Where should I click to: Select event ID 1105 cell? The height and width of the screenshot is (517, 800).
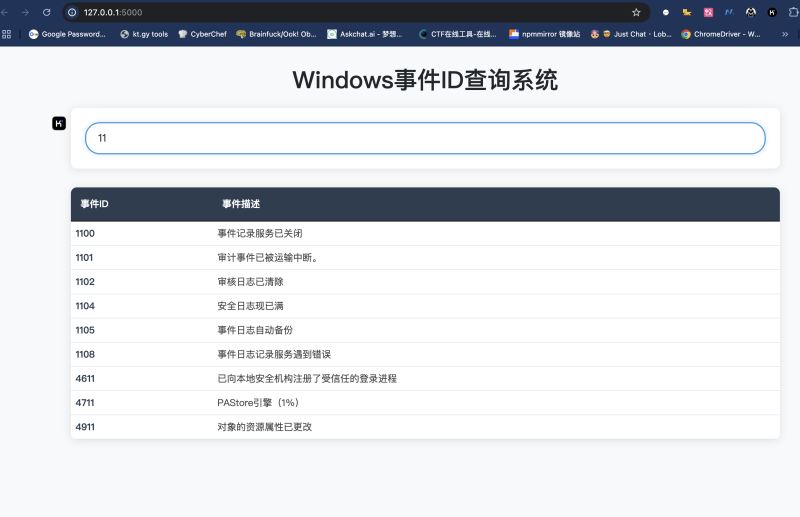tap(85, 330)
